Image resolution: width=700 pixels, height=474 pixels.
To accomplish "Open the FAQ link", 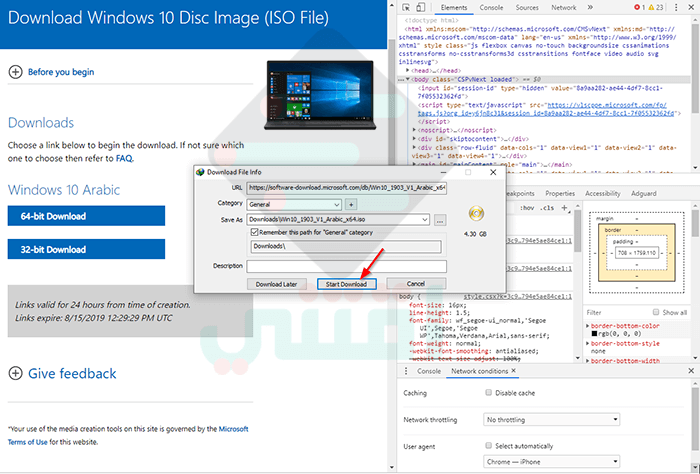I will point(124,158).
